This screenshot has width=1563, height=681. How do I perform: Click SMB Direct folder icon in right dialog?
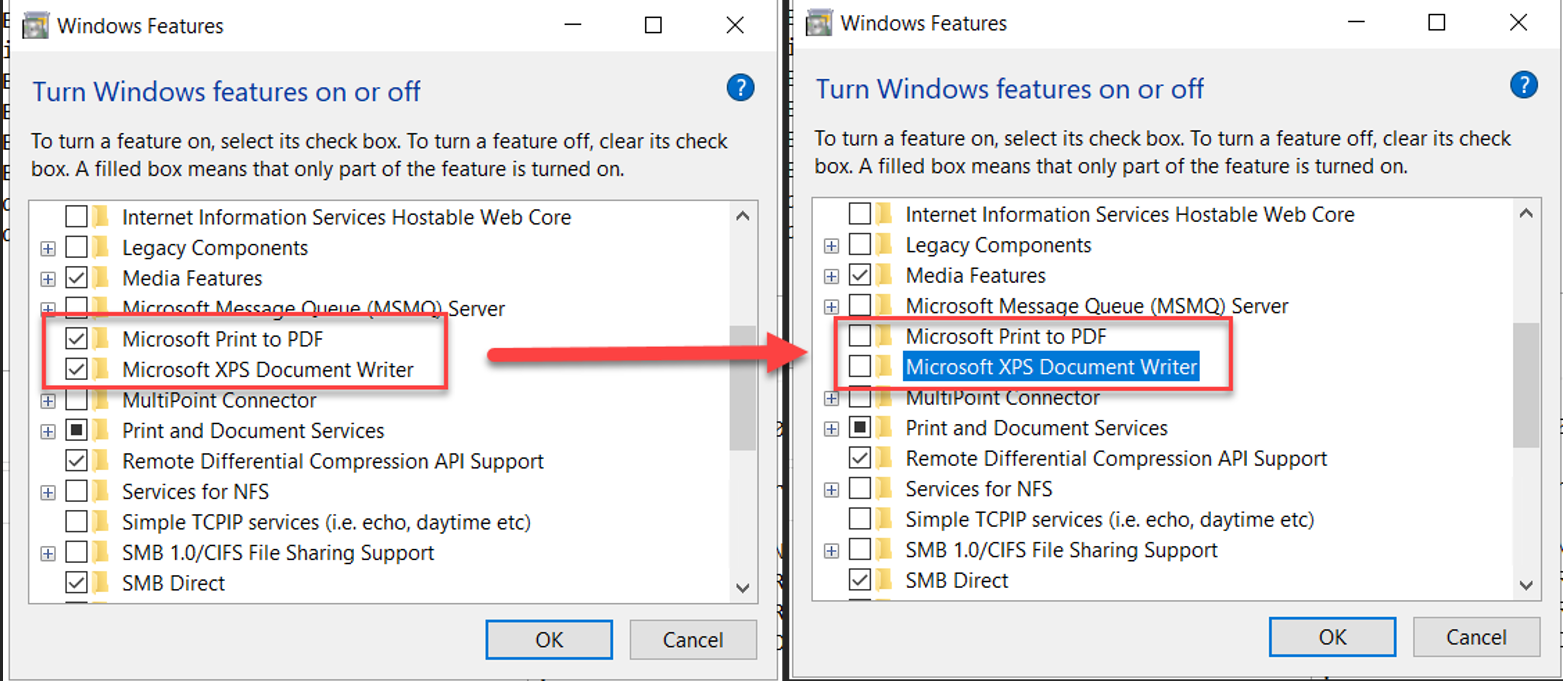pyautogui.click(x=884, y=580)
